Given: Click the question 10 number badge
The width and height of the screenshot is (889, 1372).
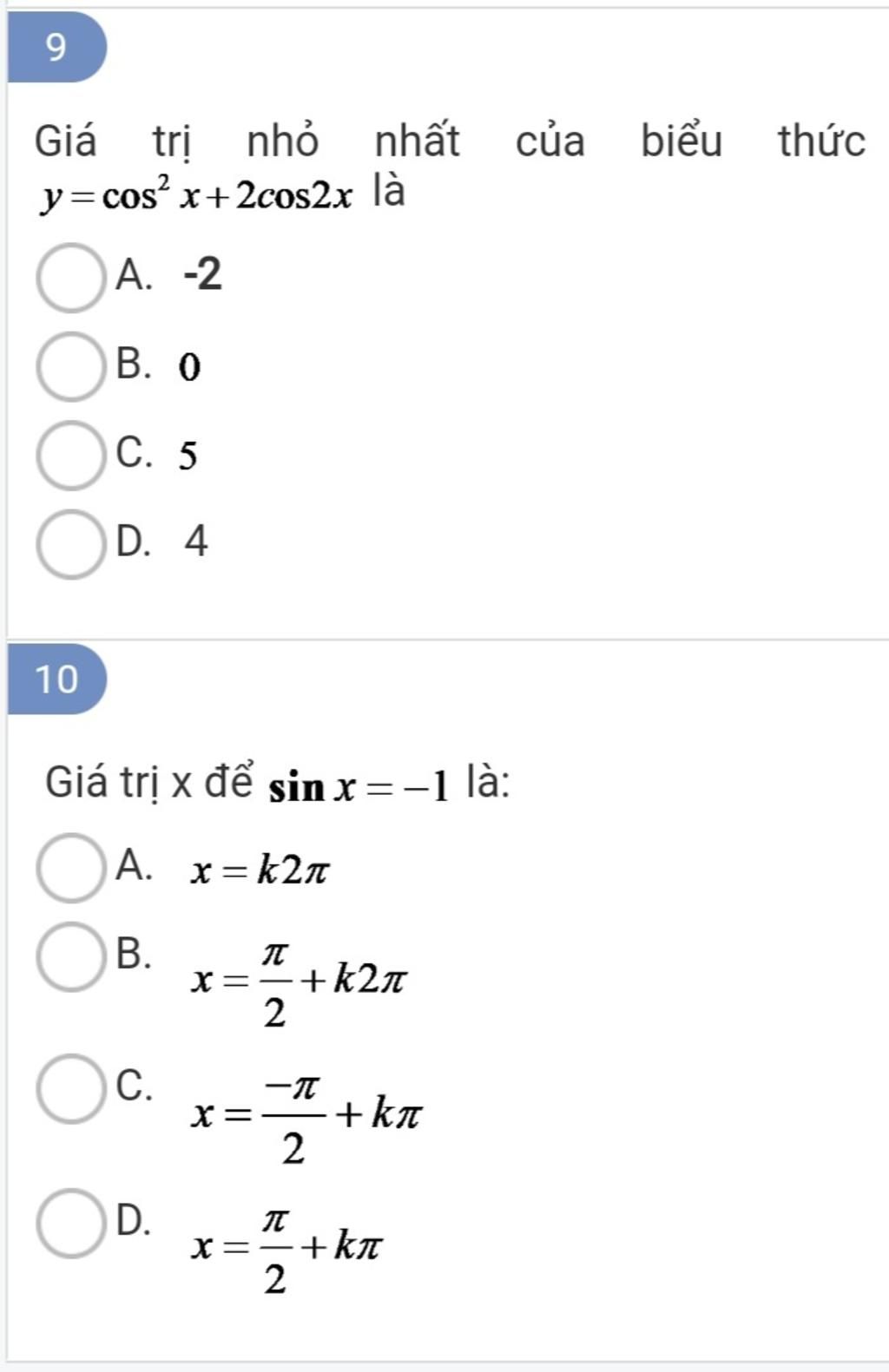Looking at the screenshot, I should (56, 679).
